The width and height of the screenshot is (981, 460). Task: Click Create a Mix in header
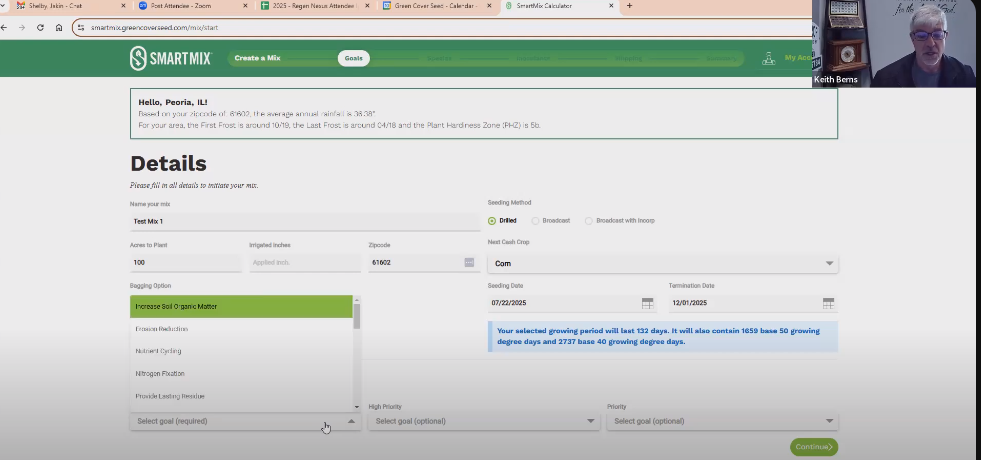[257, 58]
